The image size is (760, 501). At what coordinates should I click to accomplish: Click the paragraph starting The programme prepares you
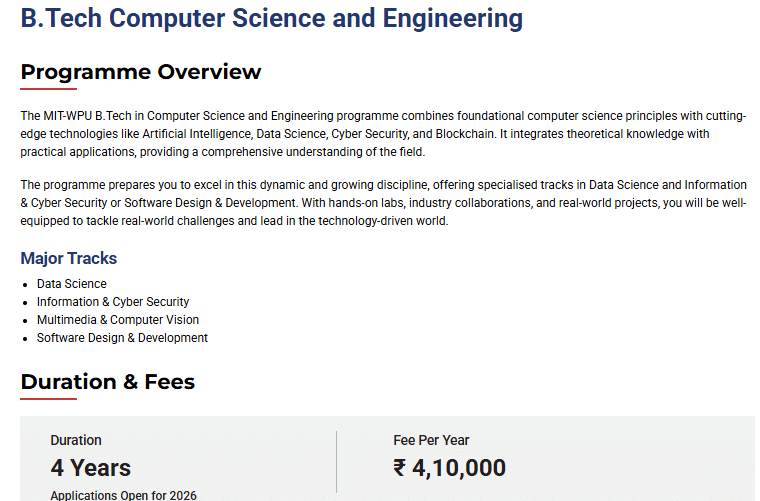[383, 203]
